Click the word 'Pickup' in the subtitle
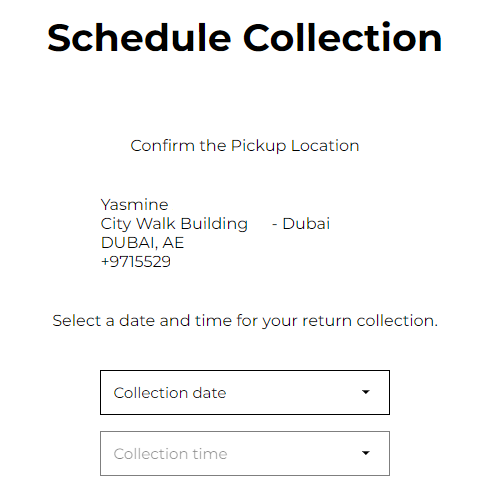This screenshot has width=495, height=500. [259, 146]
